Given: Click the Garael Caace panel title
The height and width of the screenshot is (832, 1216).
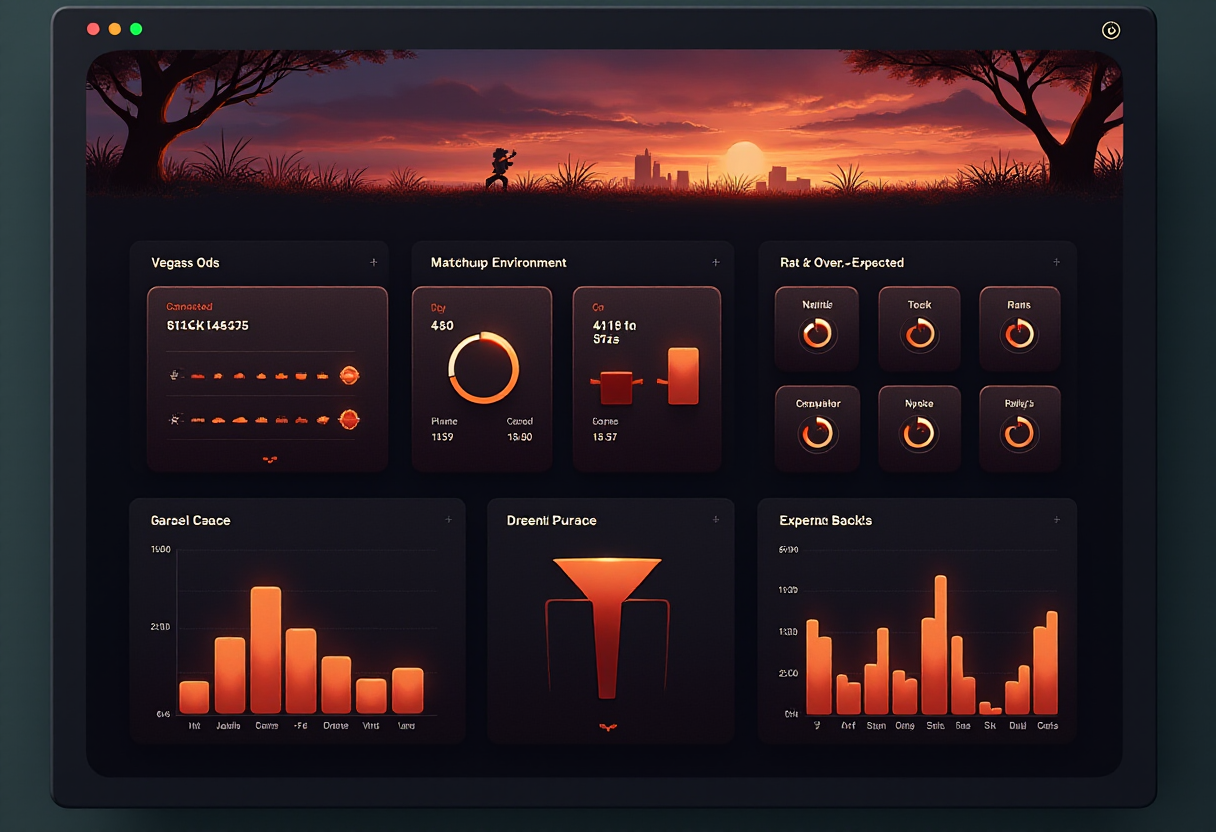Looking at the screenshot, I should click(191, 520).
